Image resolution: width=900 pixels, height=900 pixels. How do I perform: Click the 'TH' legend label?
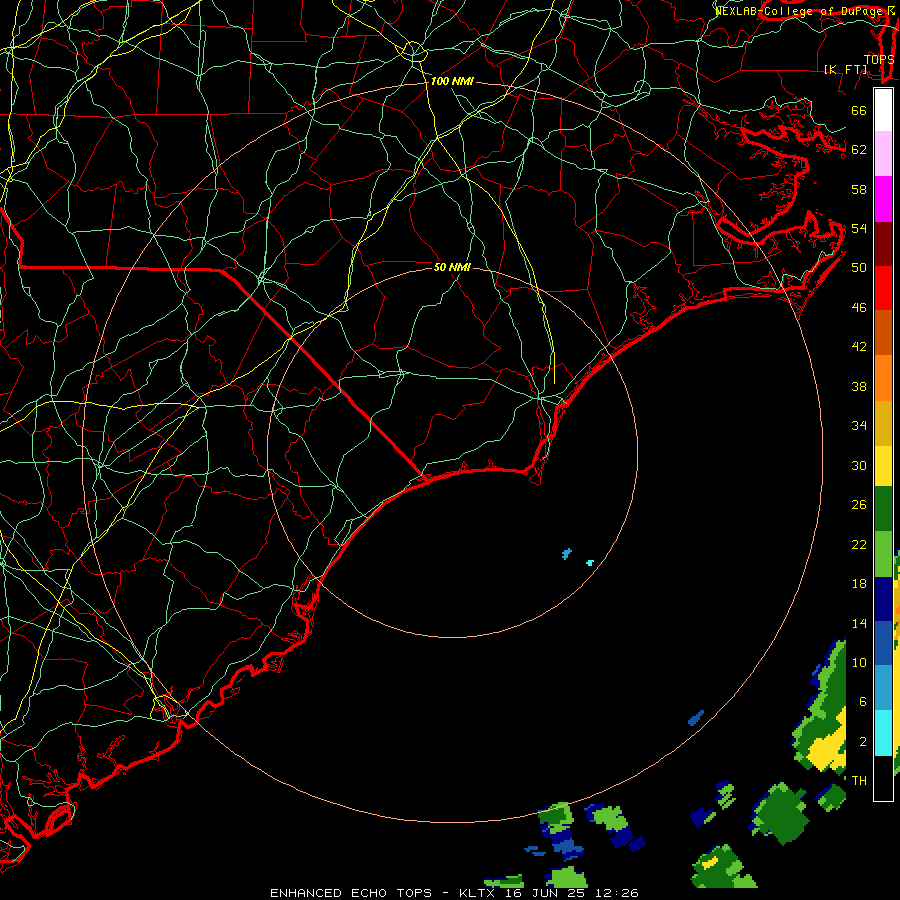pos(859,780)
